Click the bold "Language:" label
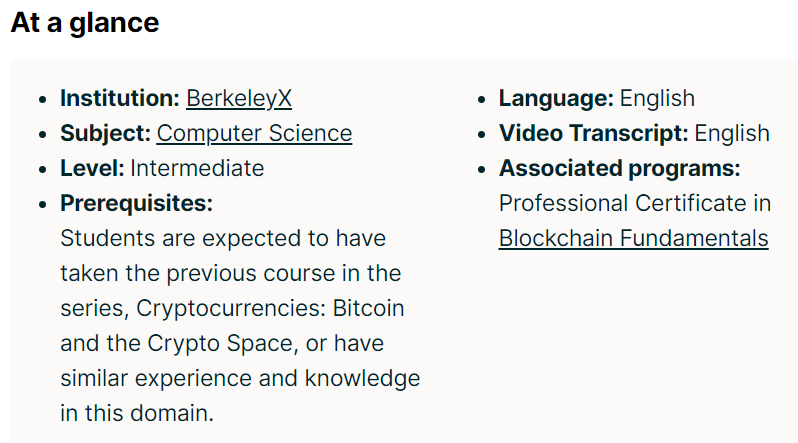 tap(556, 98)
